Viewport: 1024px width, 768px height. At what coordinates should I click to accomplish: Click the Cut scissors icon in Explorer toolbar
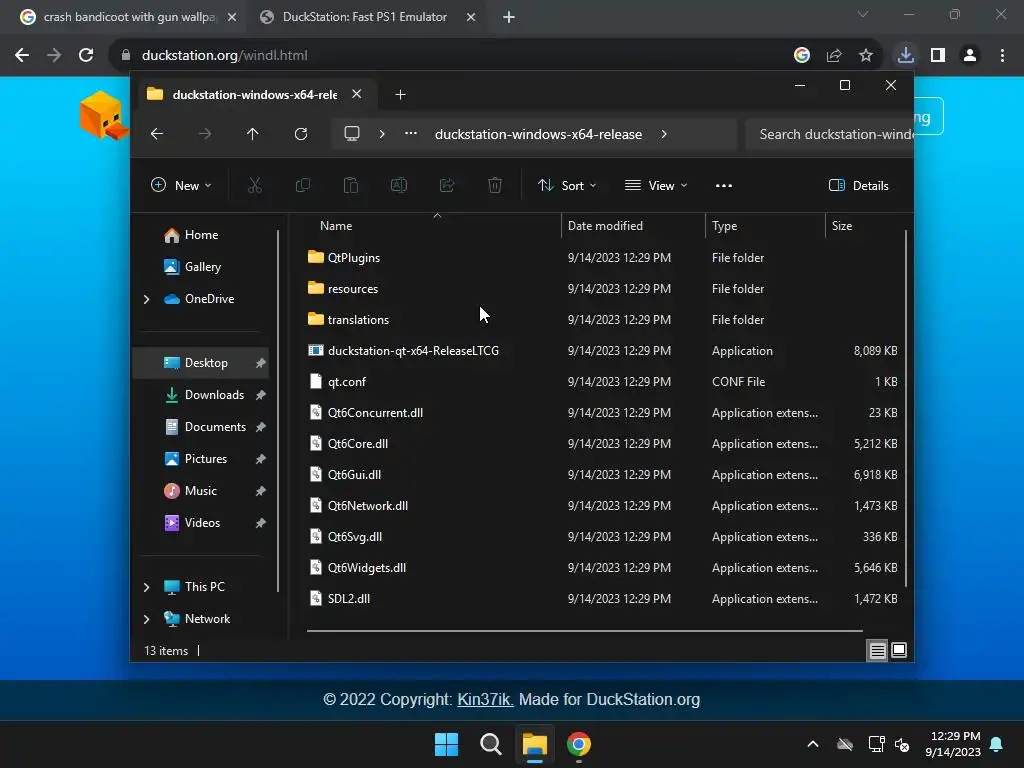(255, 185)
